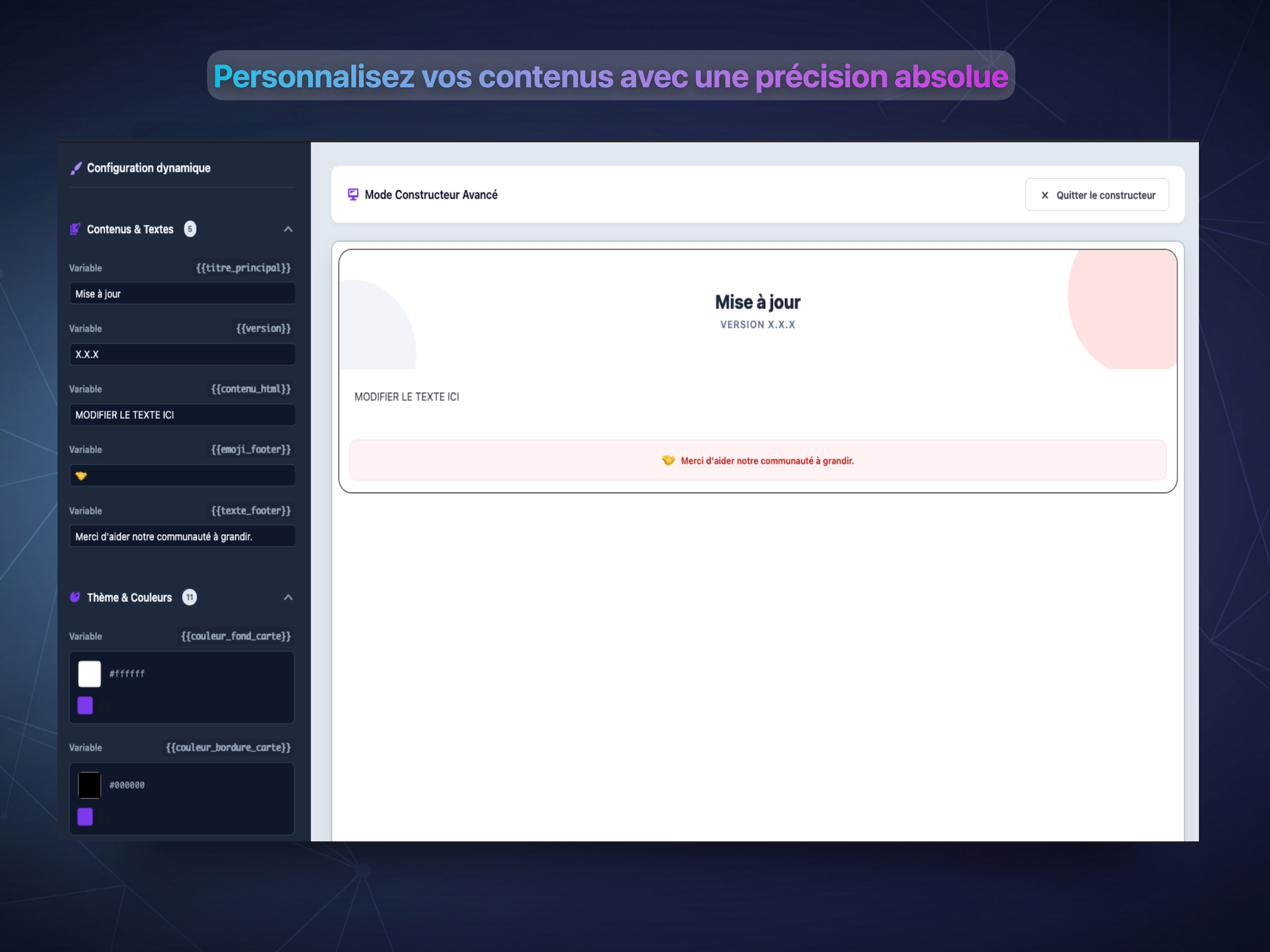The height and width of the screenshot is (952, 1270).
Task: Click the Mise à jour heading in preview
Action: click(x=758, y=302)
